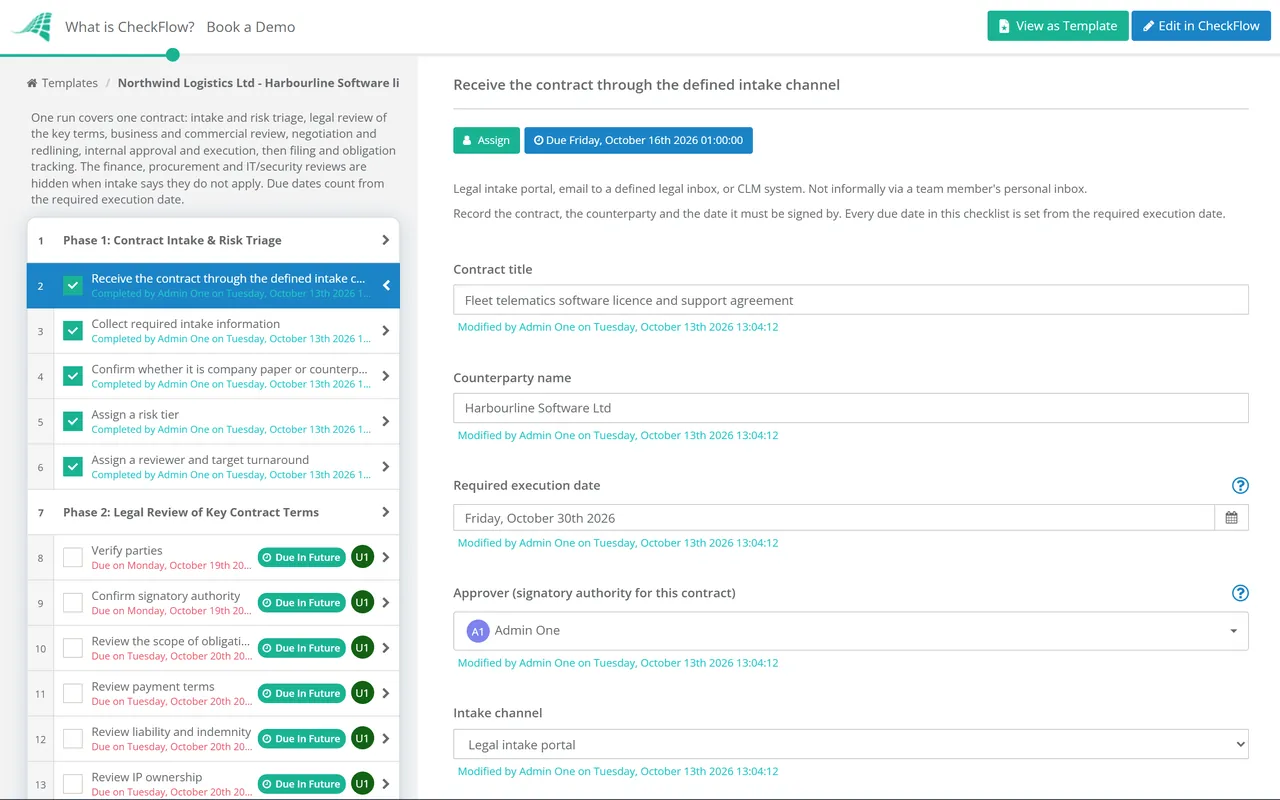Click the A1 avatar in Approver field
This screenshot has width=1280, height=800.
tap(478, 631)
